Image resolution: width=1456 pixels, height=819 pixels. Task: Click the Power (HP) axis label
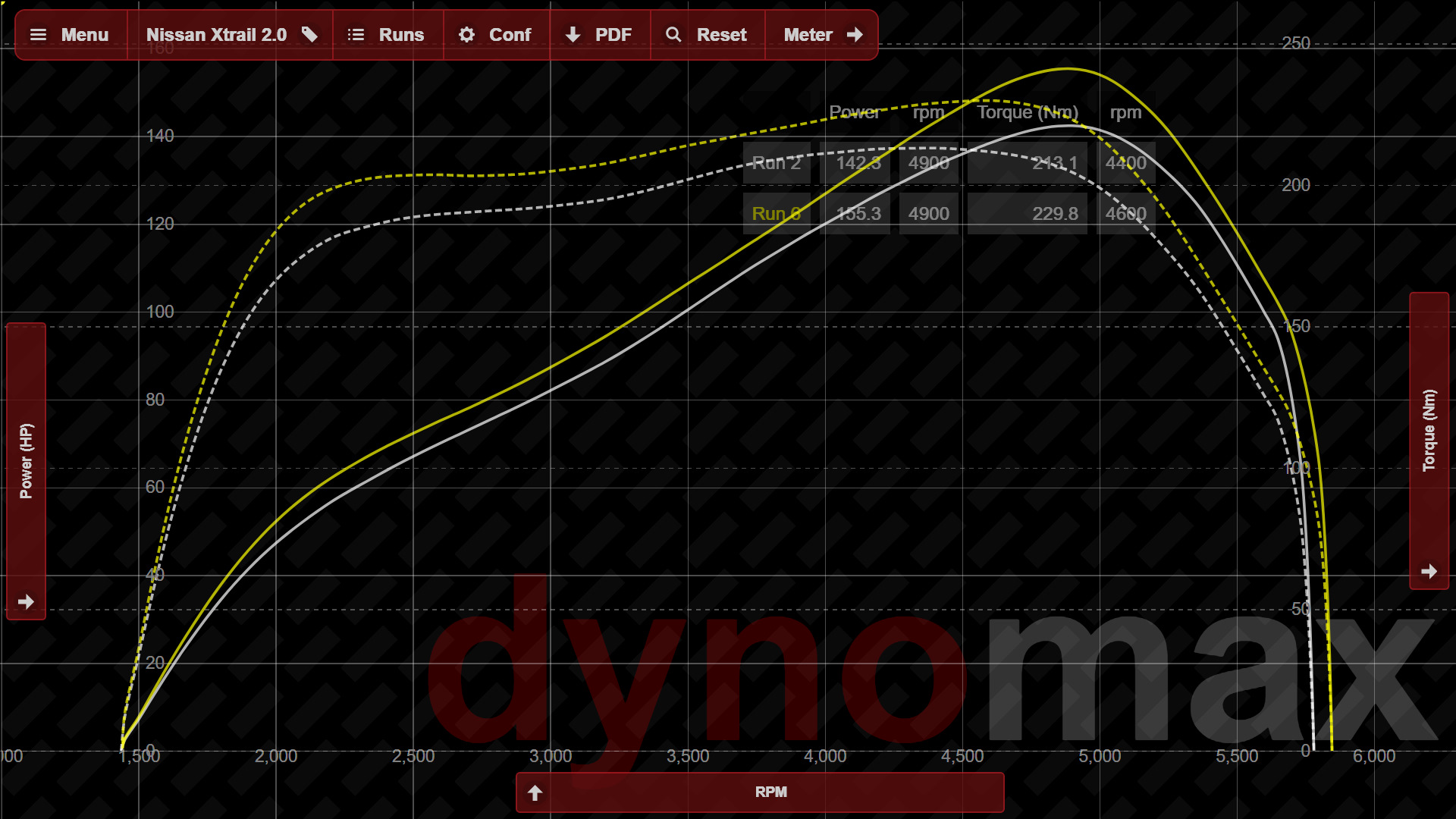(x=26, y=461)
